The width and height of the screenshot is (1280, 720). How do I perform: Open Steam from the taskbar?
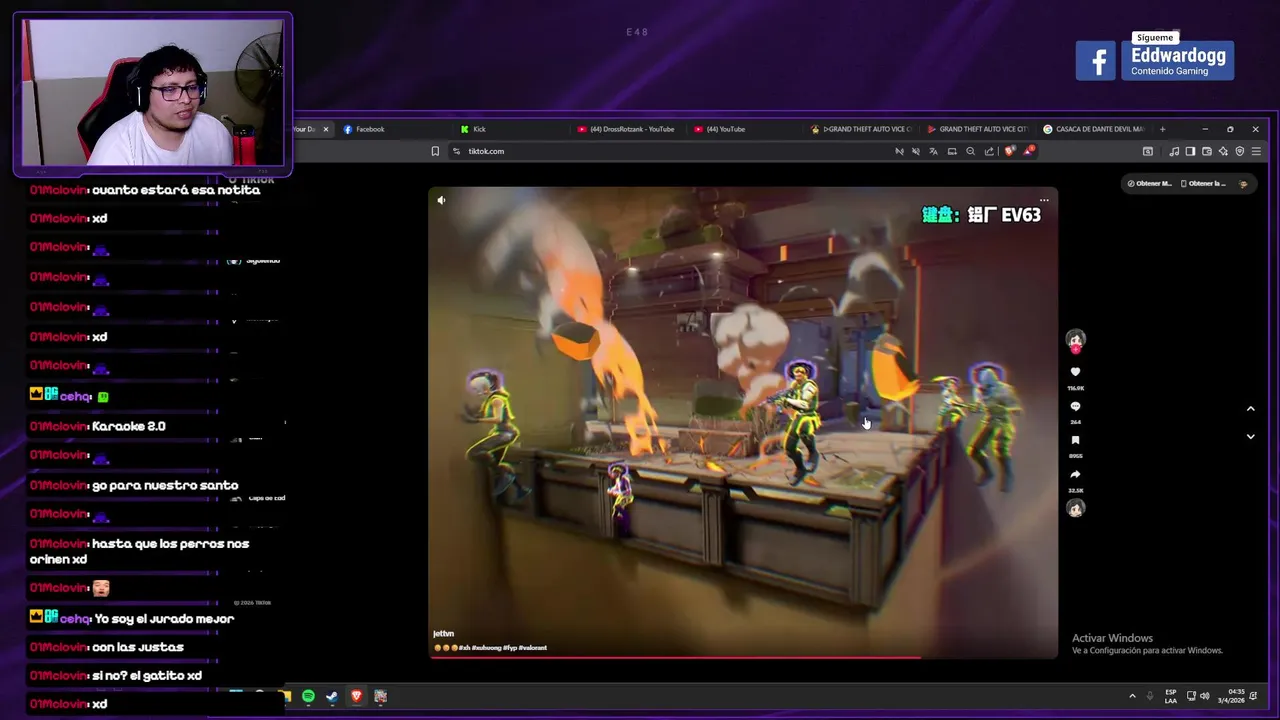[332, 696]
